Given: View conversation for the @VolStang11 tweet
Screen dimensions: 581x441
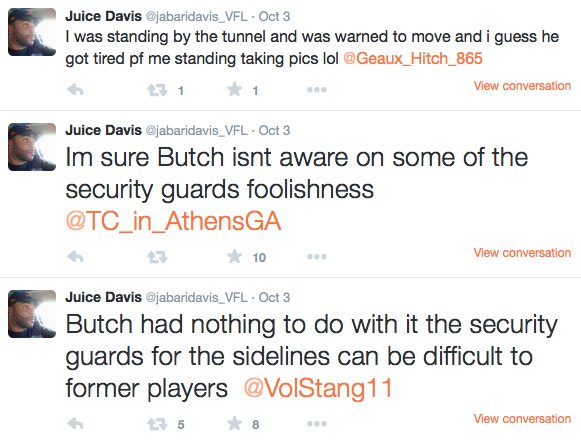Looking at the screenshot, I should [522, 419].
